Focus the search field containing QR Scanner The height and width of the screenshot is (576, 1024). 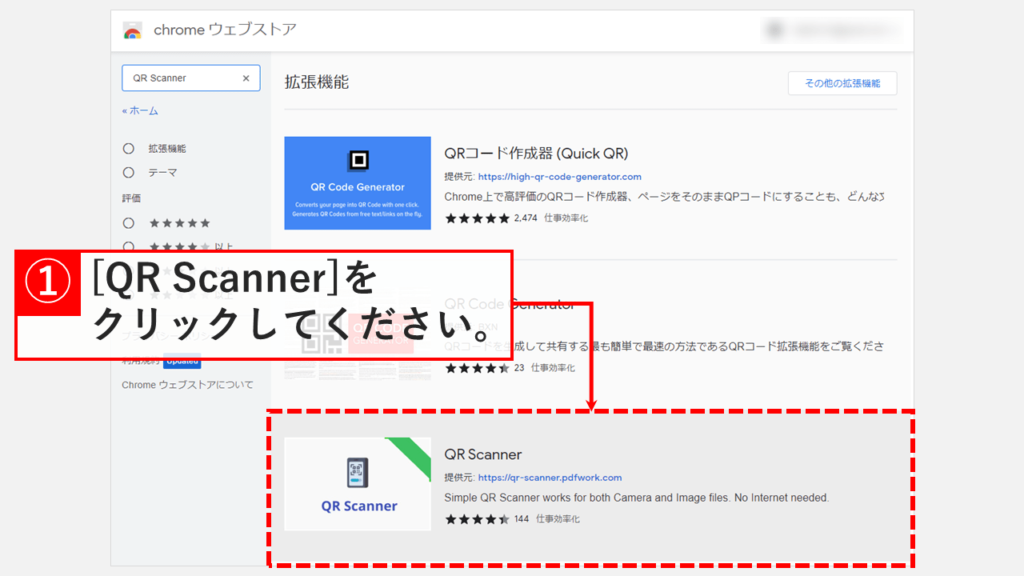click(x=180, y=78)
